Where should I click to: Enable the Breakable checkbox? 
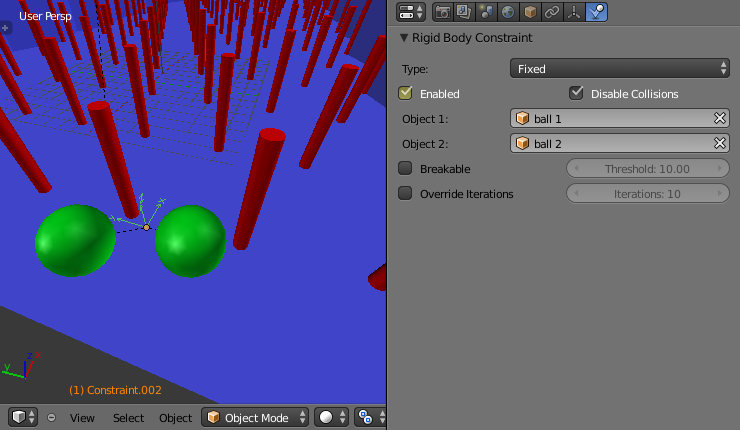[406, 169]
